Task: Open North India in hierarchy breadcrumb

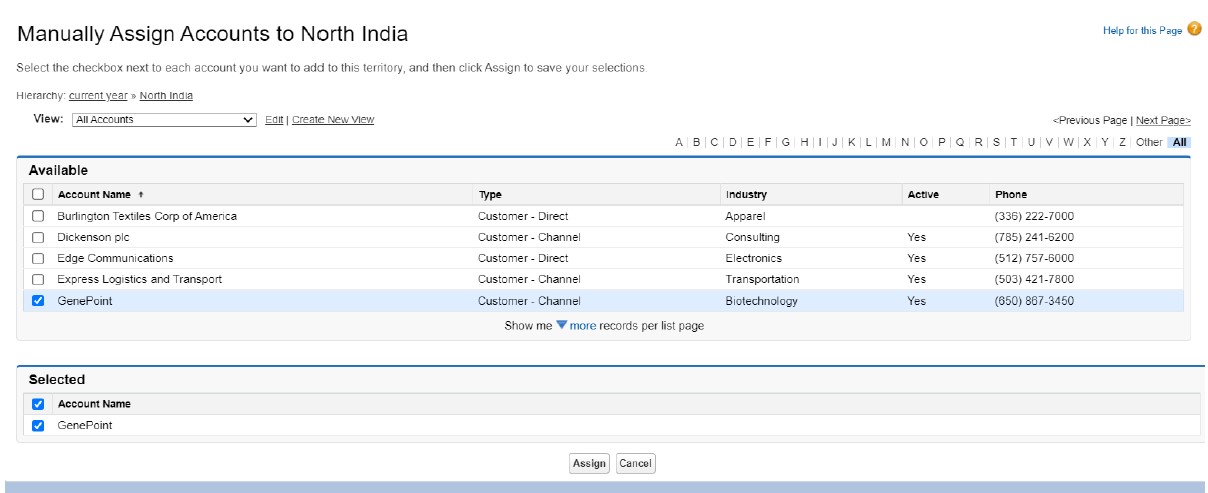Action: tap(166, 96)
